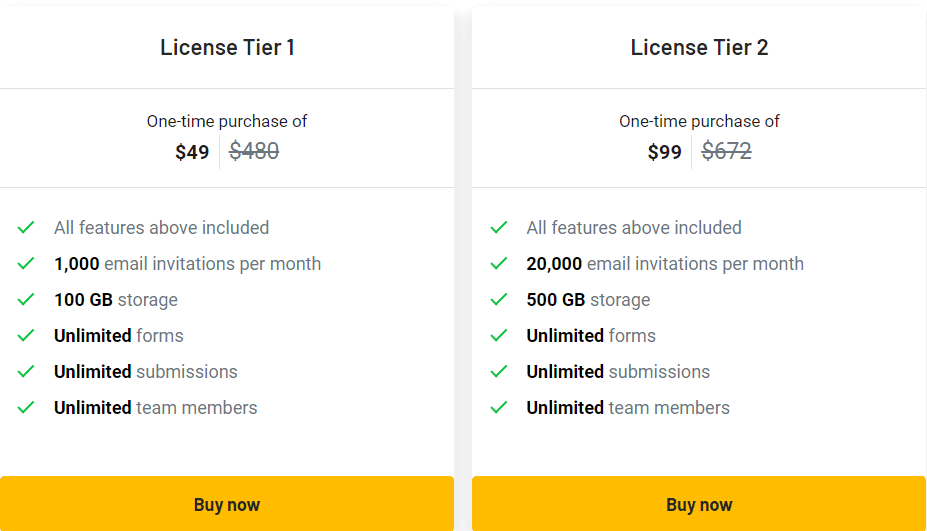Click Tier 2 'One-time purchase of' label
This screenshot has height=531, width=927.
(699, 121)
